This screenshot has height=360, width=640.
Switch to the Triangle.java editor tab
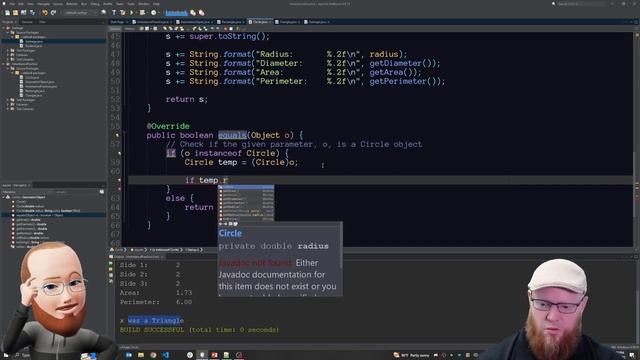288,22
